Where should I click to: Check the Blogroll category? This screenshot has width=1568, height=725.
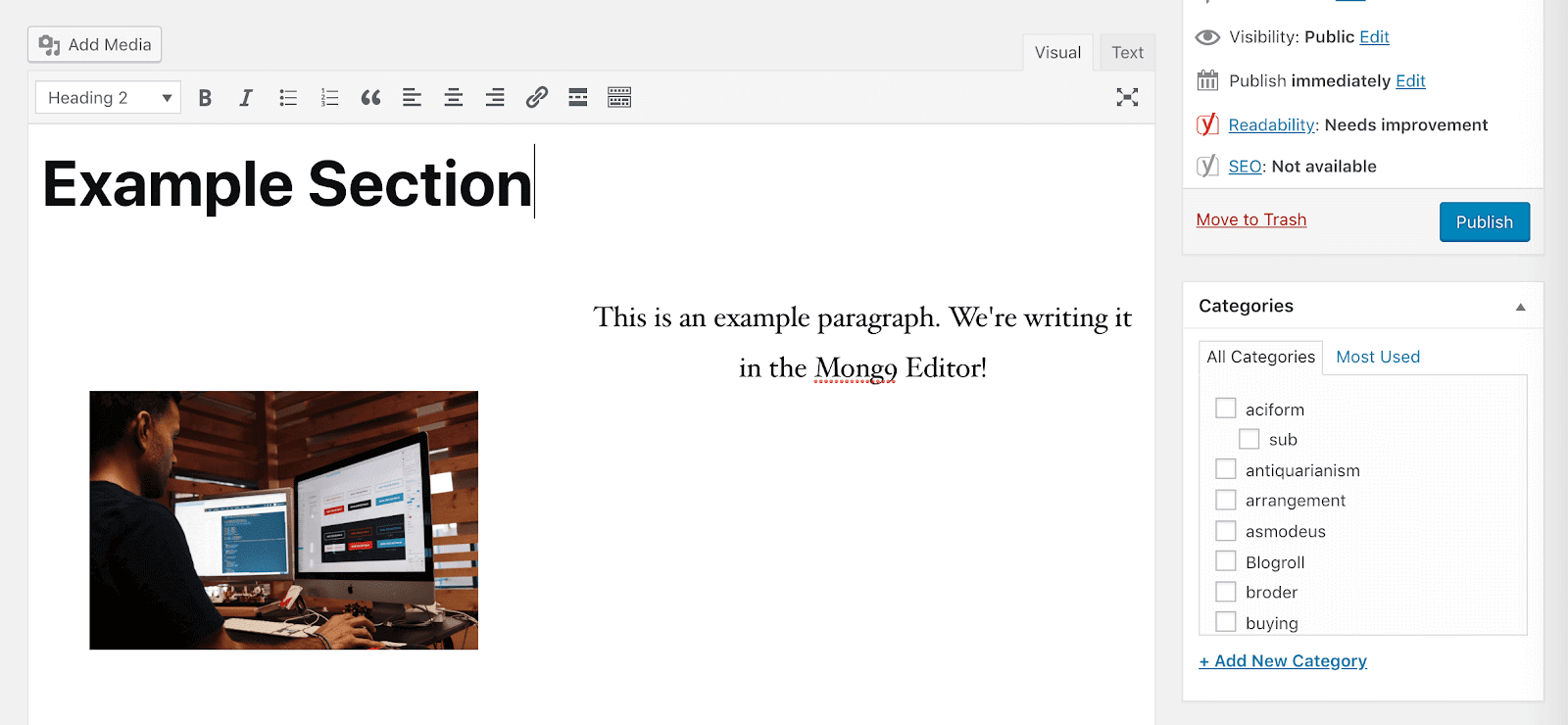tap(1226, 561)
